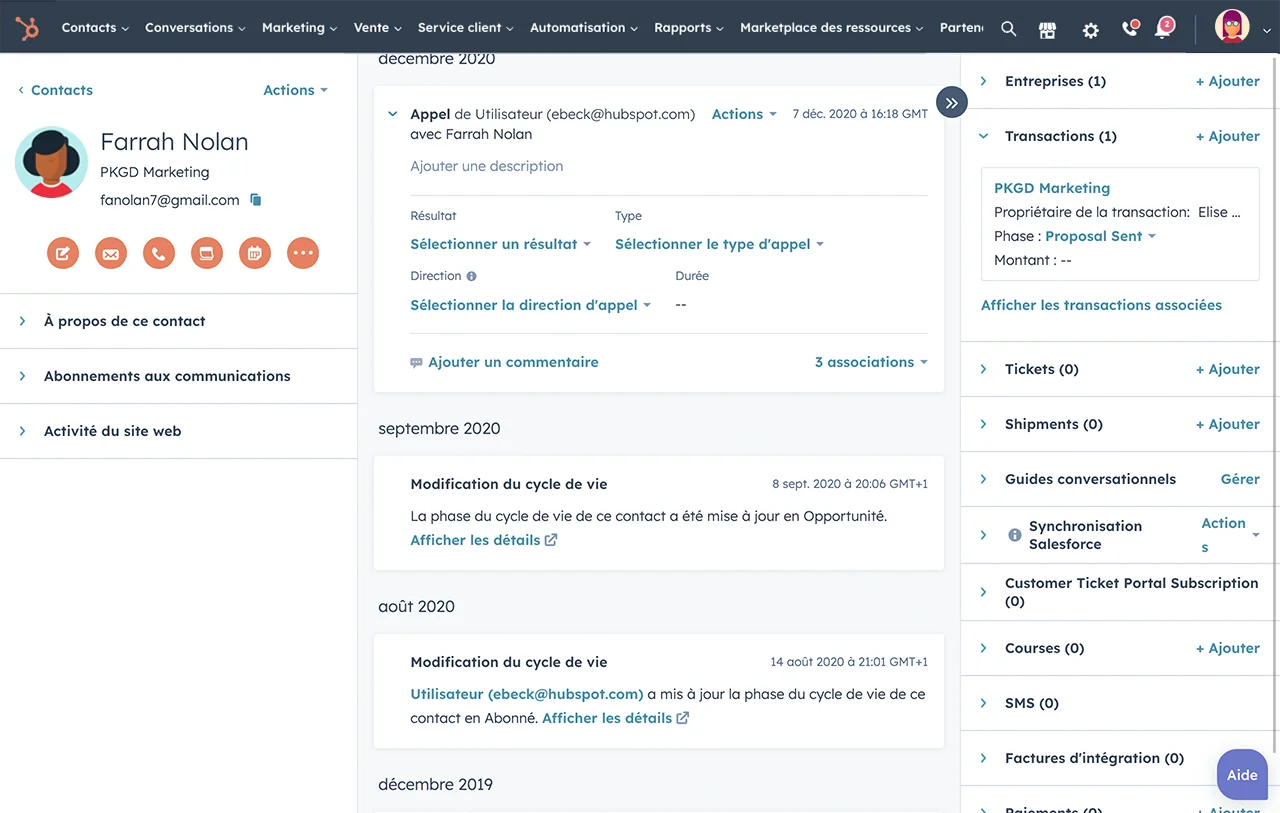The image size is (1280, 813).
Task: Copy the fanolan7@gmail.com email address
Action: tap(256, 200)
